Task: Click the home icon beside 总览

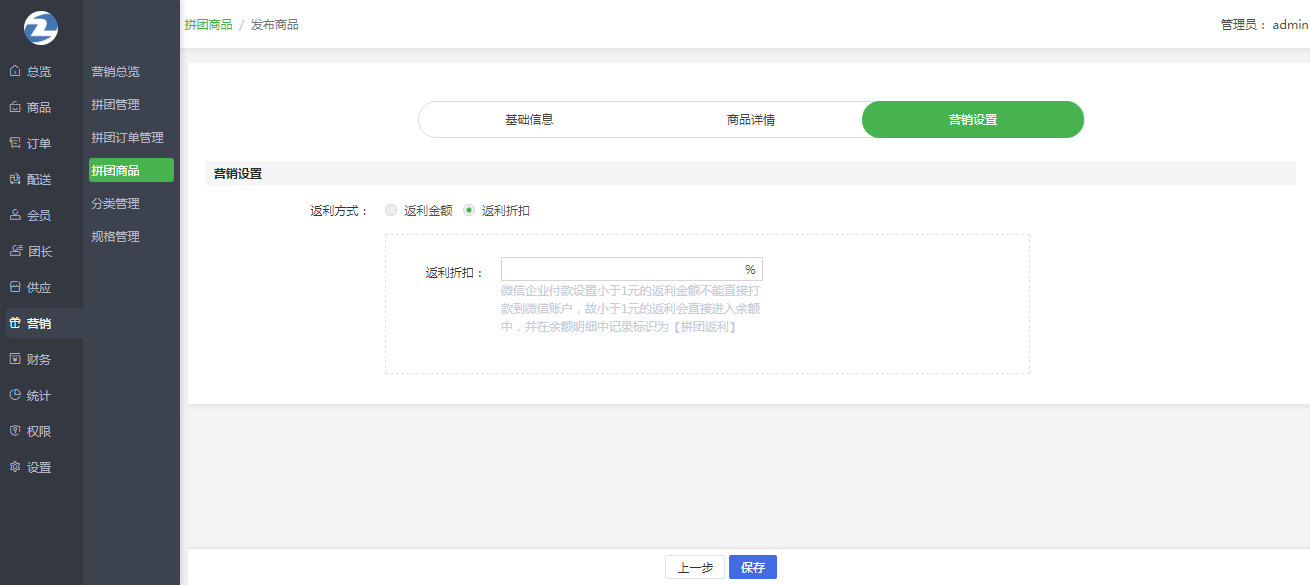Action: coord(14,71)
